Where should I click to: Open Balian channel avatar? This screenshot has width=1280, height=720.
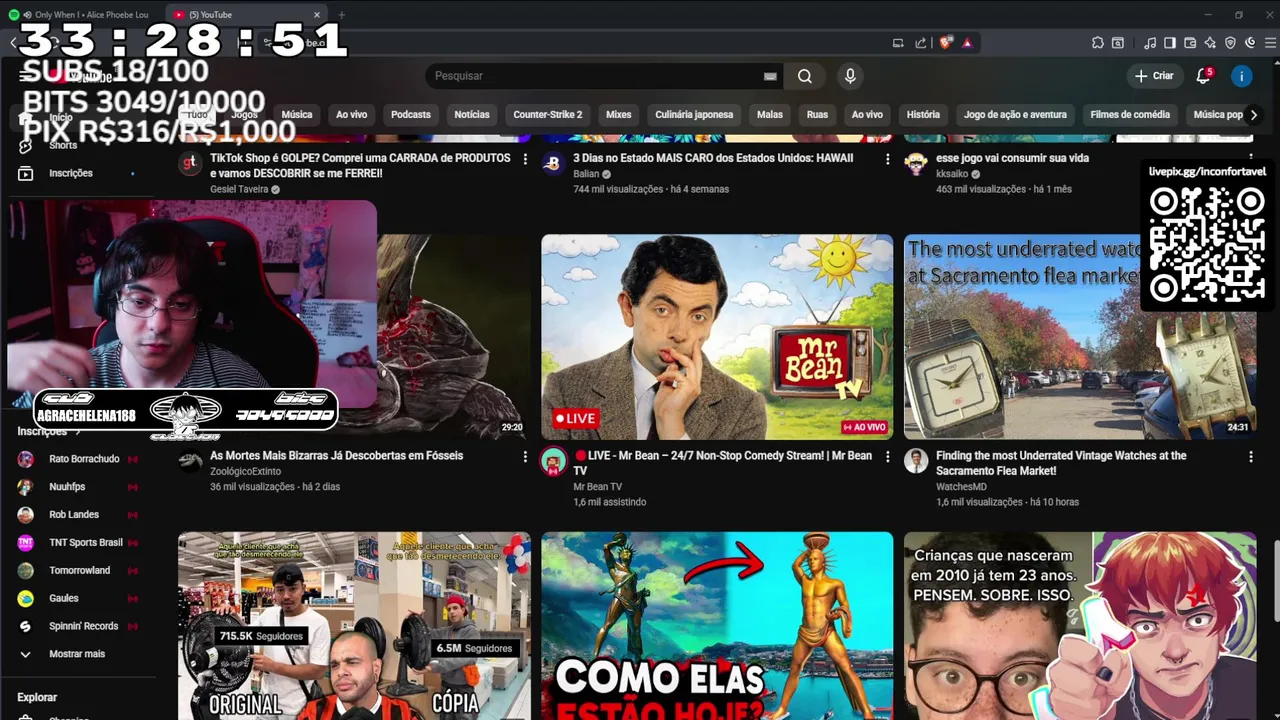[x=552, y=165]
